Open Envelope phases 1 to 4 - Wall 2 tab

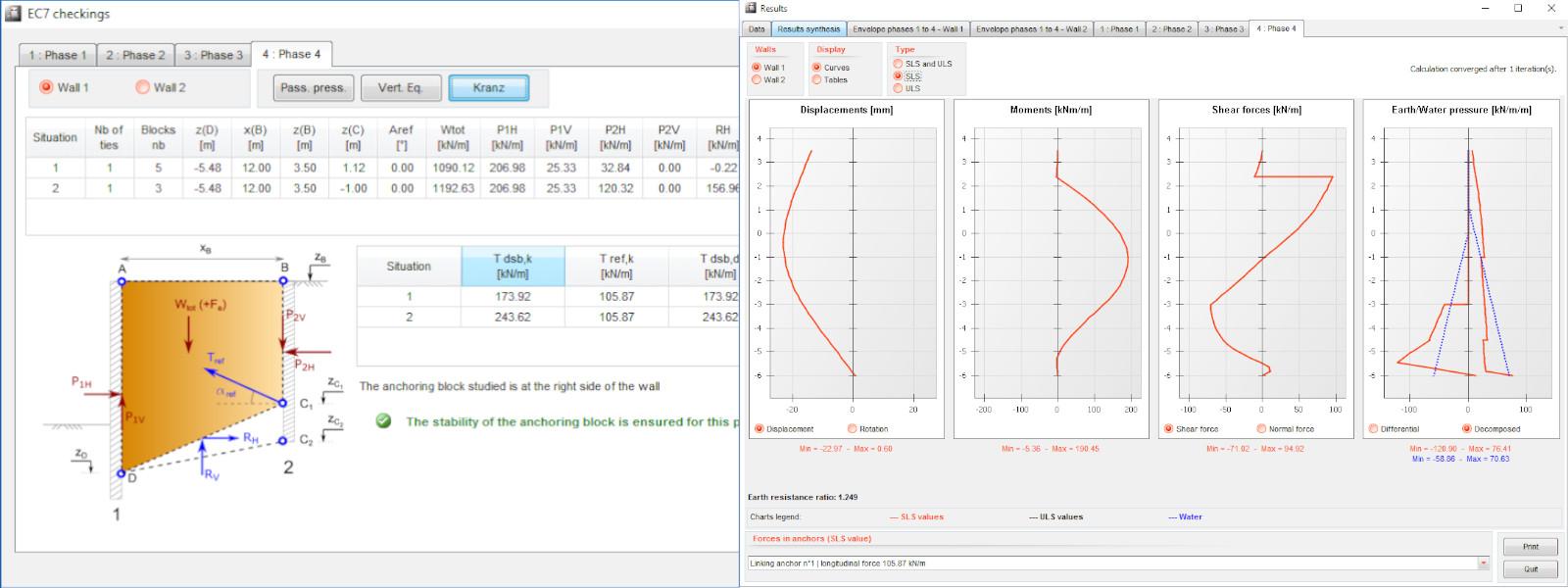1031,28
